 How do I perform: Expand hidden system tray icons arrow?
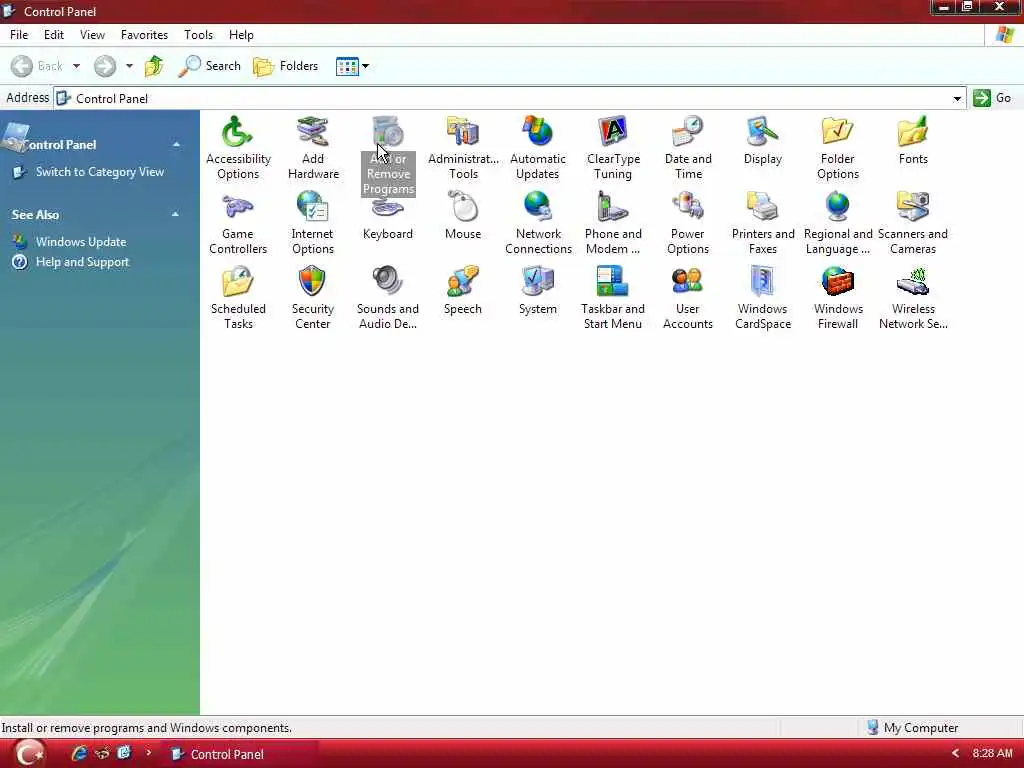[x=955, y=753]
